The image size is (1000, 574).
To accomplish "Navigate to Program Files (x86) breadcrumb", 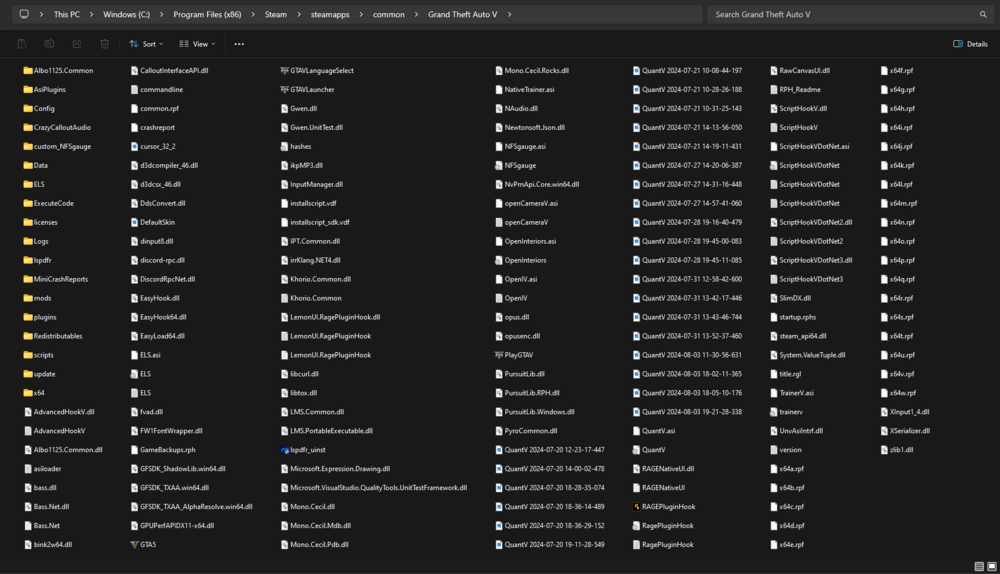I will coord(207,14).
